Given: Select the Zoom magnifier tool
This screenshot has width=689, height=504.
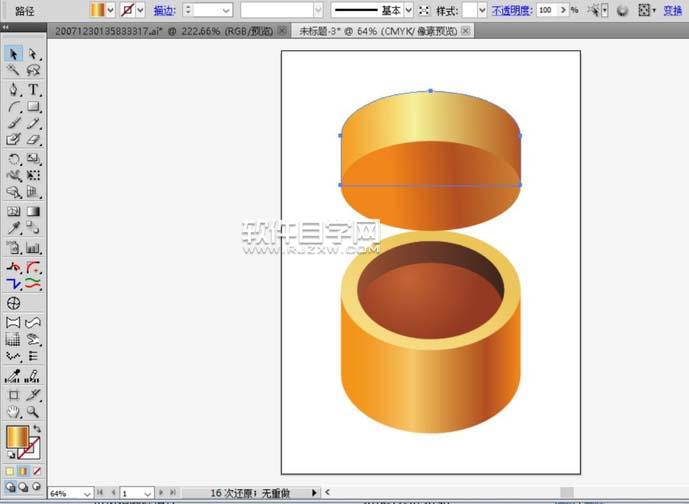Looking at the screenshot, I should click(x=33, y=411).
